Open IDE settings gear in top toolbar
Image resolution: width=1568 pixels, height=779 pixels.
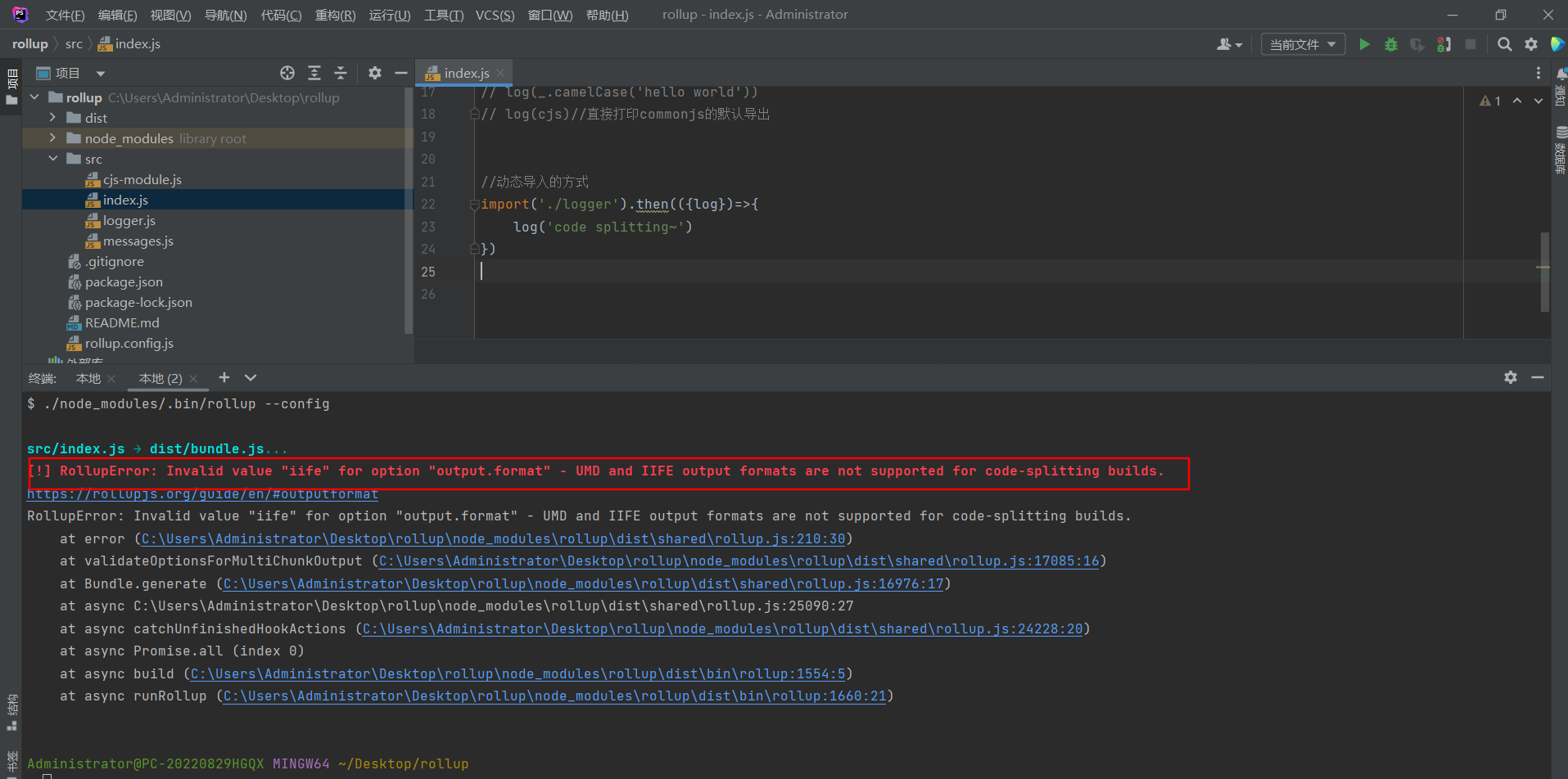tap(1531, 44)
